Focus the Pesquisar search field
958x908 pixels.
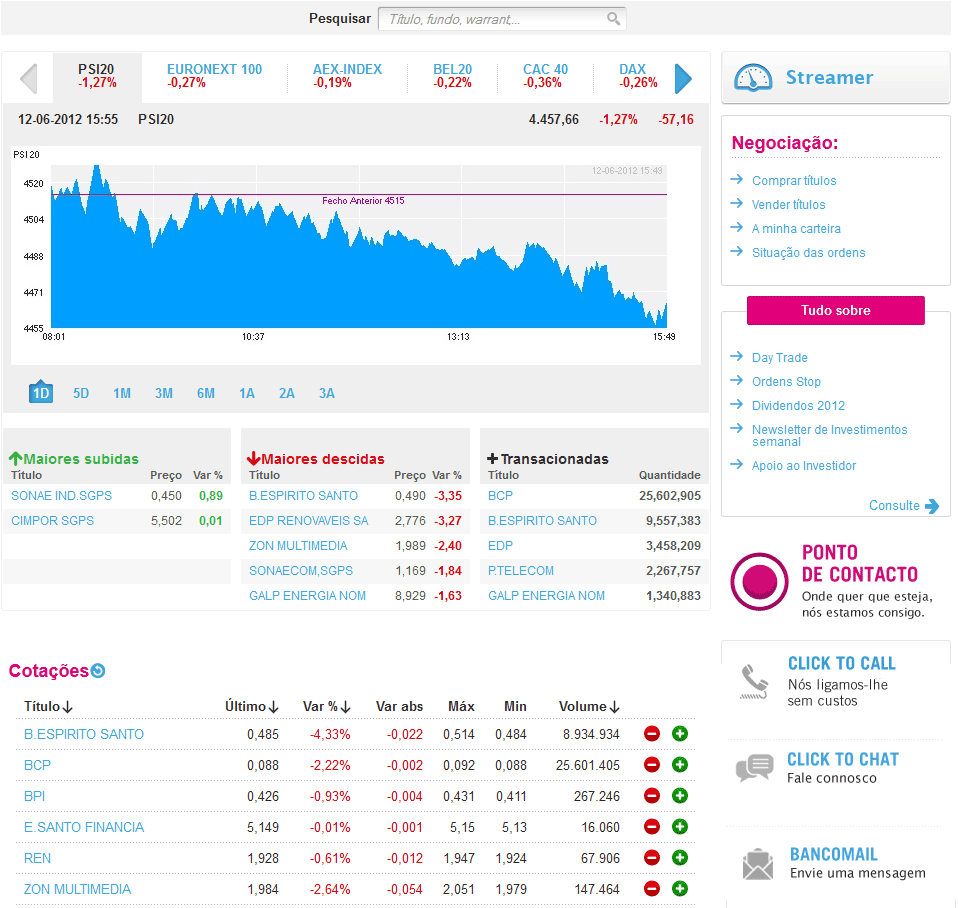coord(502,19)
